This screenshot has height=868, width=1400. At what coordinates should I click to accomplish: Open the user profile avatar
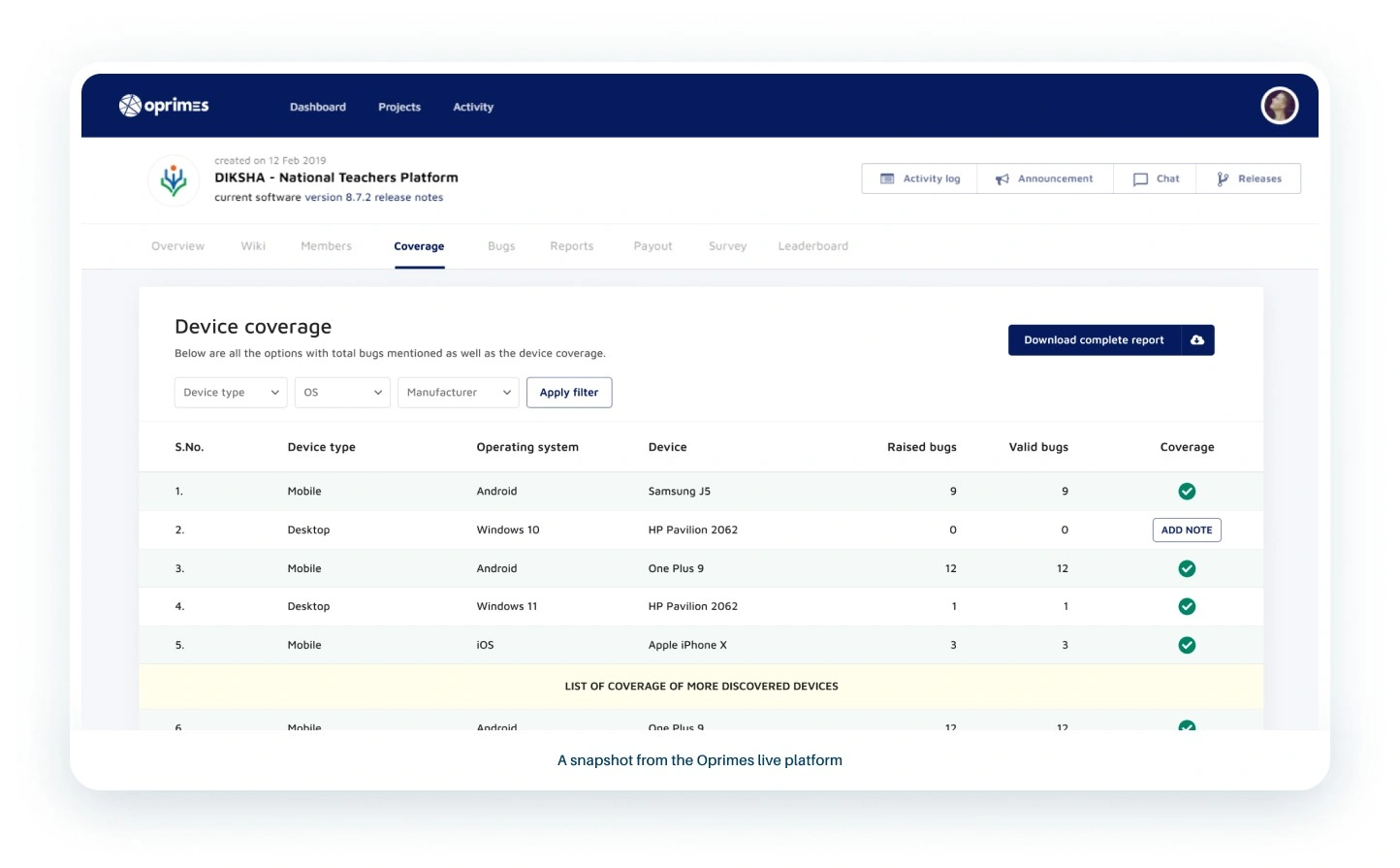[1279, 106]
